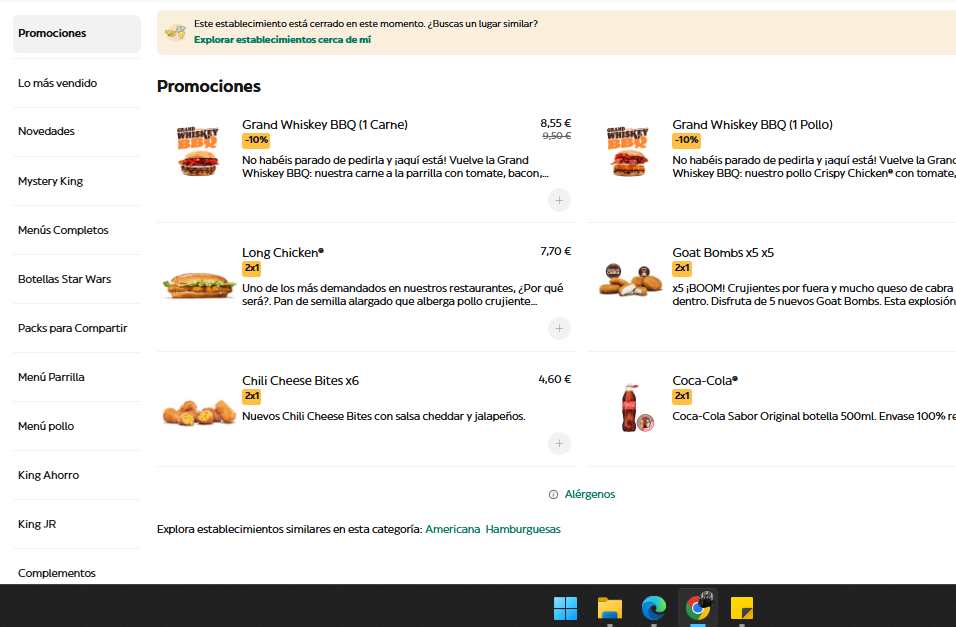This screenshot has width=956, height=627.
Task: Click 2x1 badge under Goat Bombs
Action: [682, 268]
